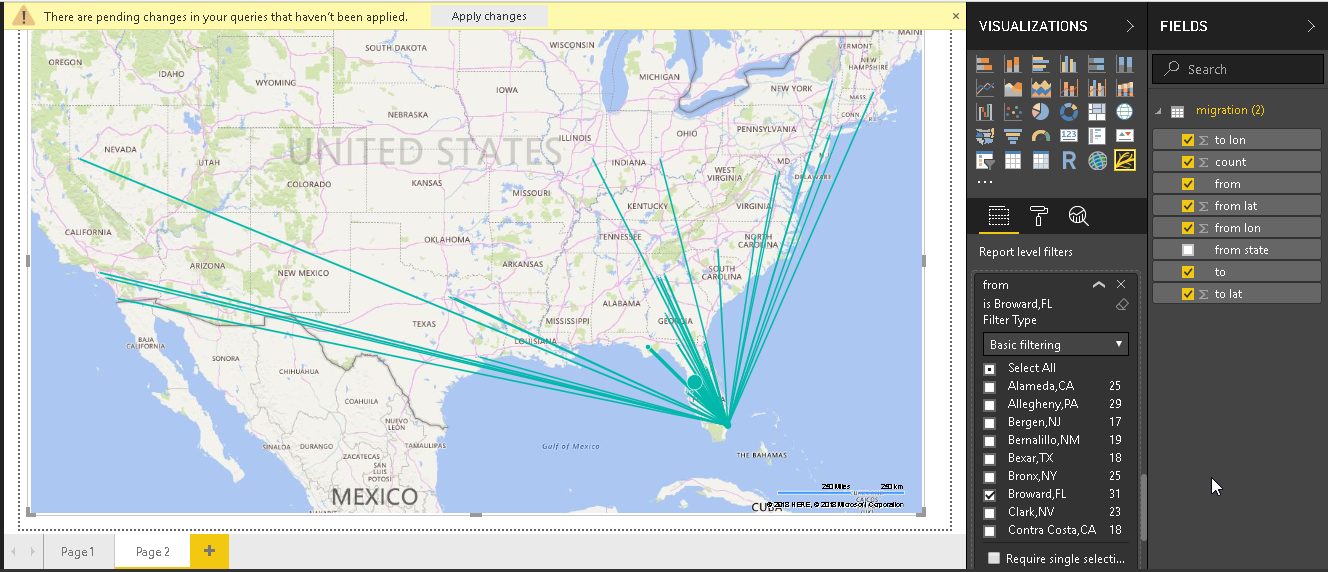The height and width of the screenshot is (572, 1328).
Task: Select the scatter chart visualization
Action: tap(1012, 112)
